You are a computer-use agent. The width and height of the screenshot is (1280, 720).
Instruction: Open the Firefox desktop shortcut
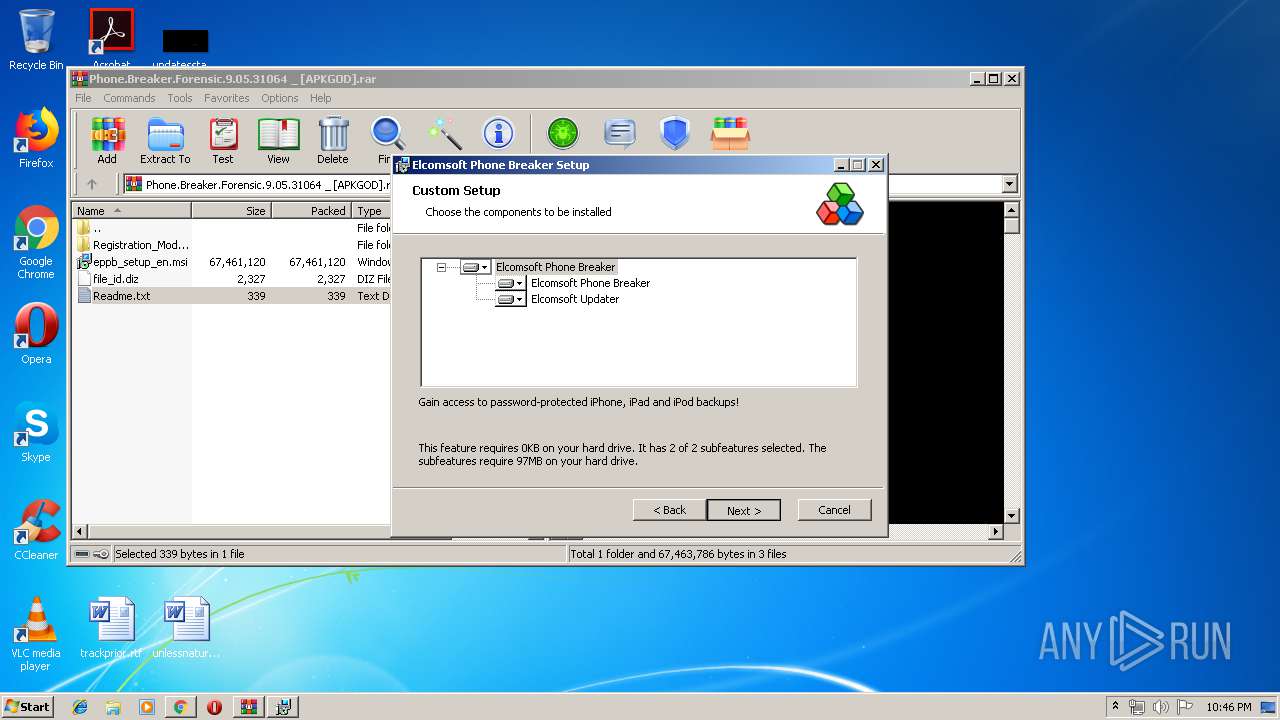click(x=36, y=138)
